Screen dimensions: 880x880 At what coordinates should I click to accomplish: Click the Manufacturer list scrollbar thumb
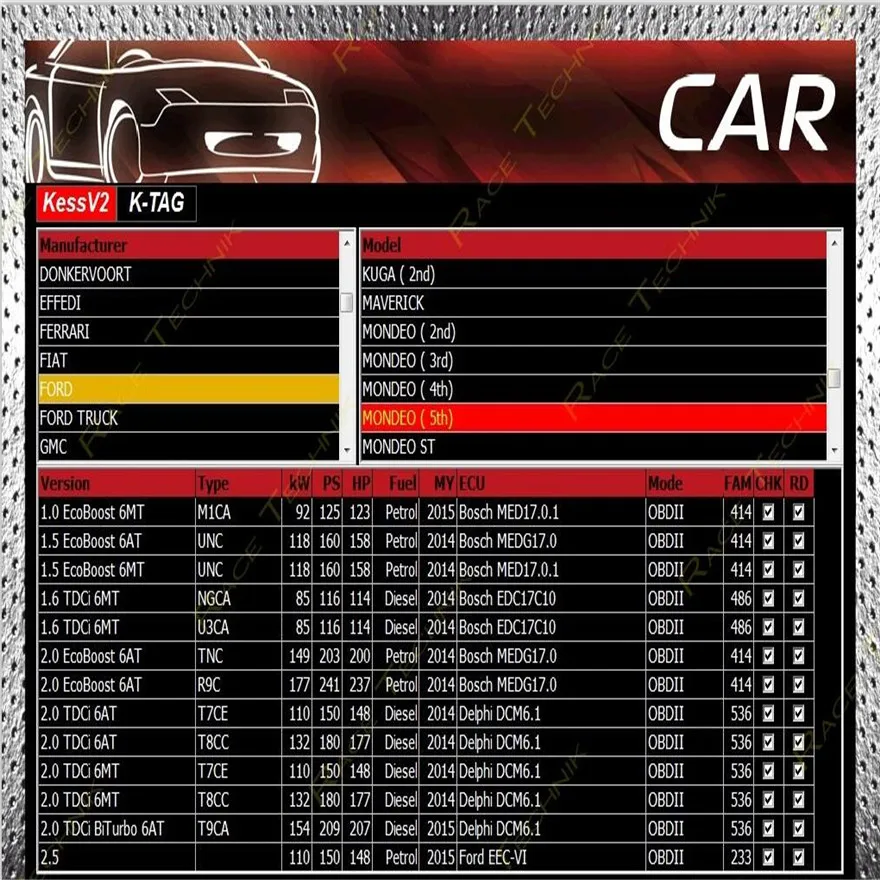(x=347, y=302)
